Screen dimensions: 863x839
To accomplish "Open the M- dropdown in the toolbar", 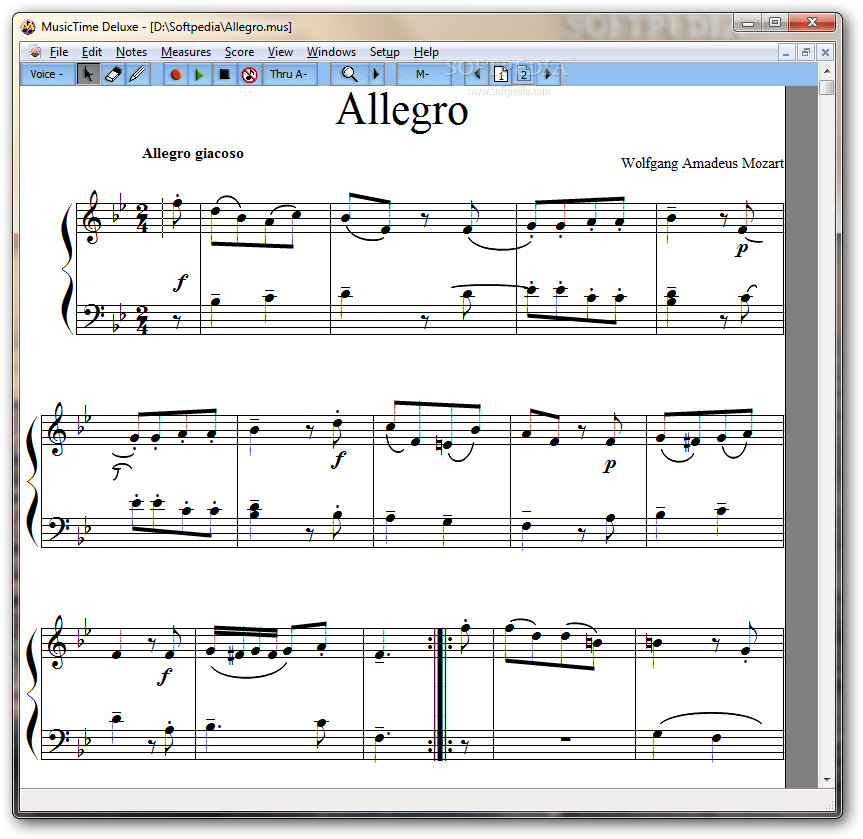I will point(424,74).
